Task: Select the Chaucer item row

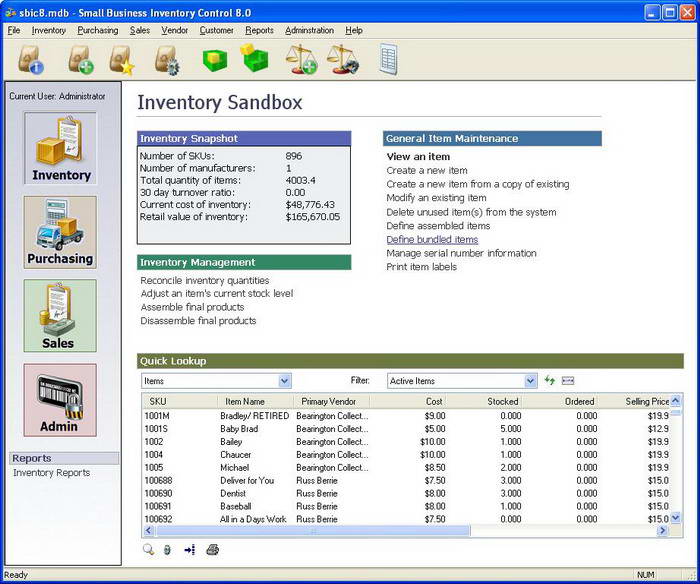Action: click(406, 455)
